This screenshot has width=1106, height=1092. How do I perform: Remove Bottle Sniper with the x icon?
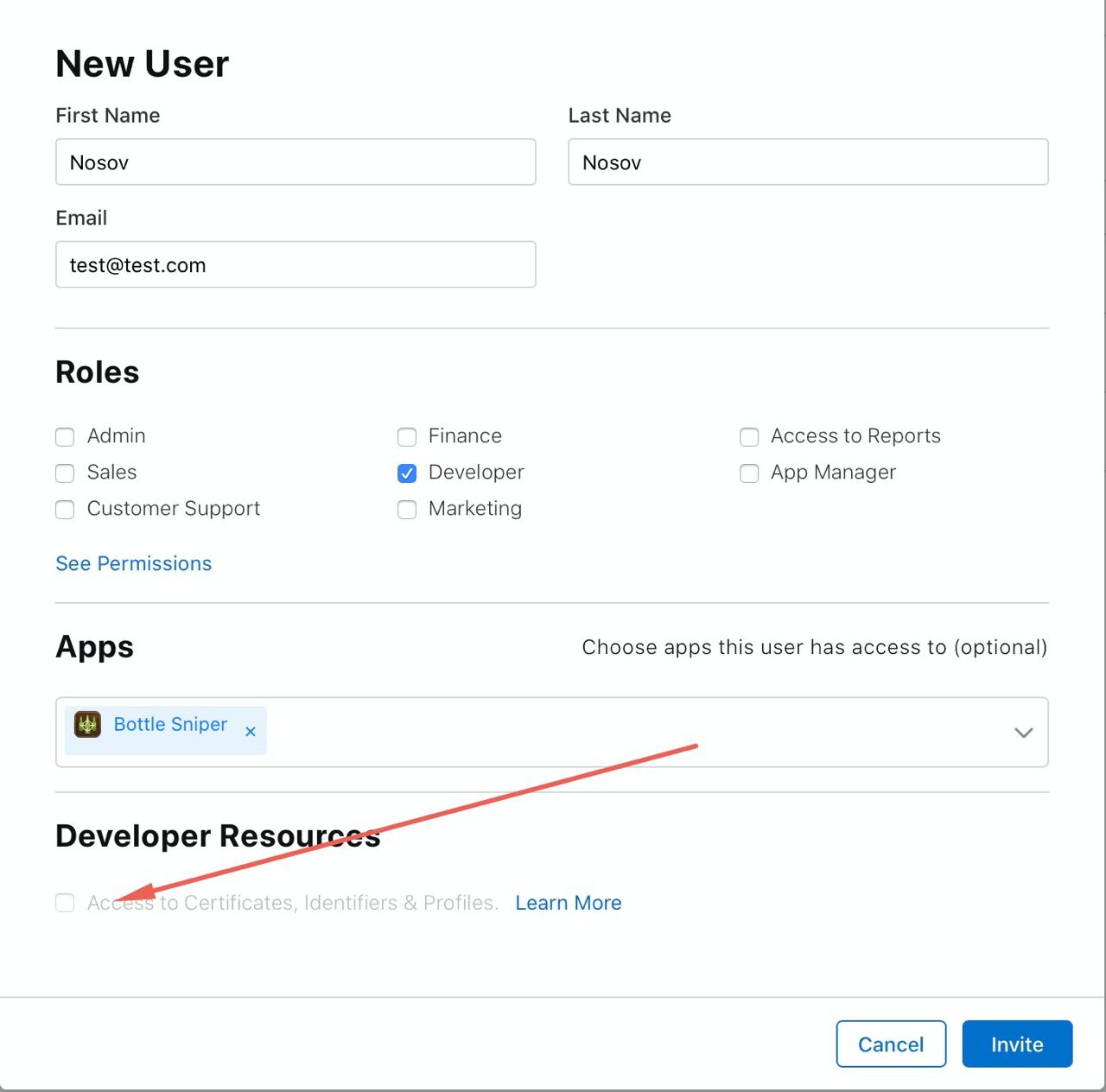click(x=251, y=732)
